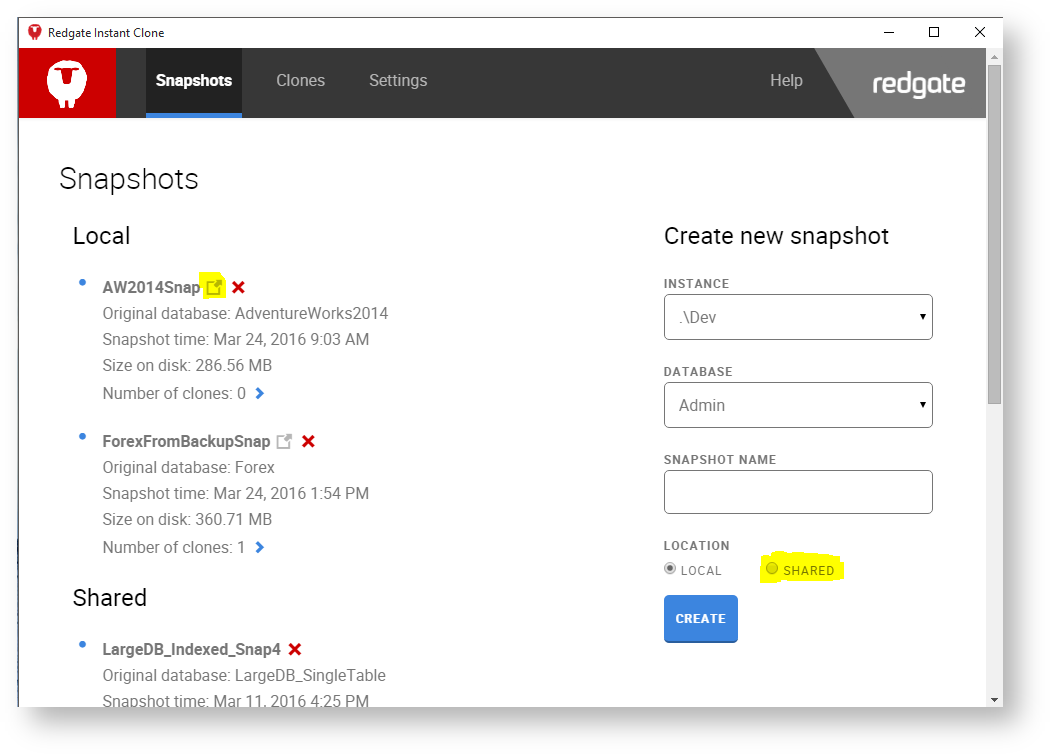Open the Help menu item

786,80
